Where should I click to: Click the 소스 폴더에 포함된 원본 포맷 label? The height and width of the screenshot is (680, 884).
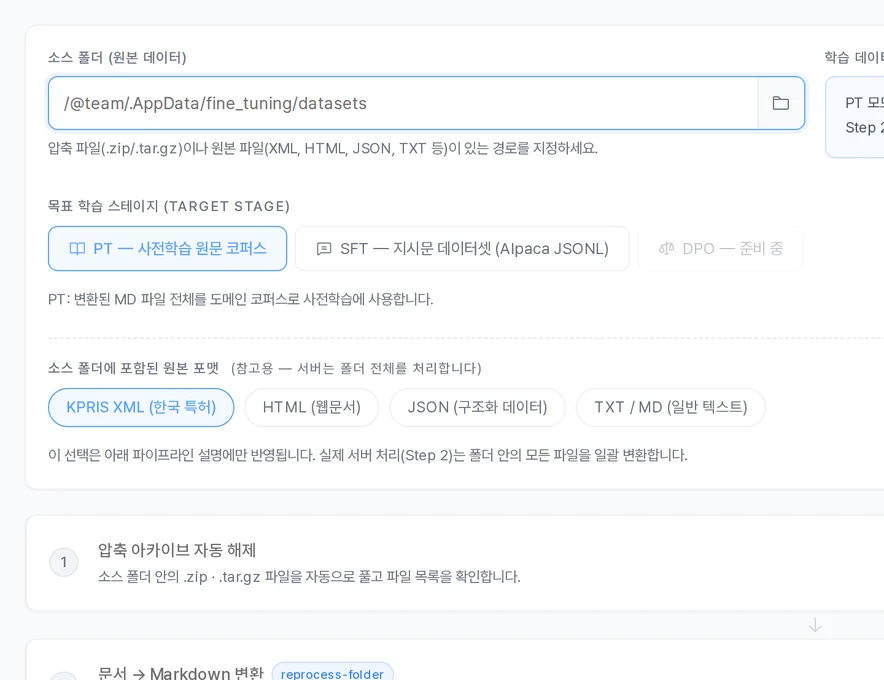(x=134, y=368)
